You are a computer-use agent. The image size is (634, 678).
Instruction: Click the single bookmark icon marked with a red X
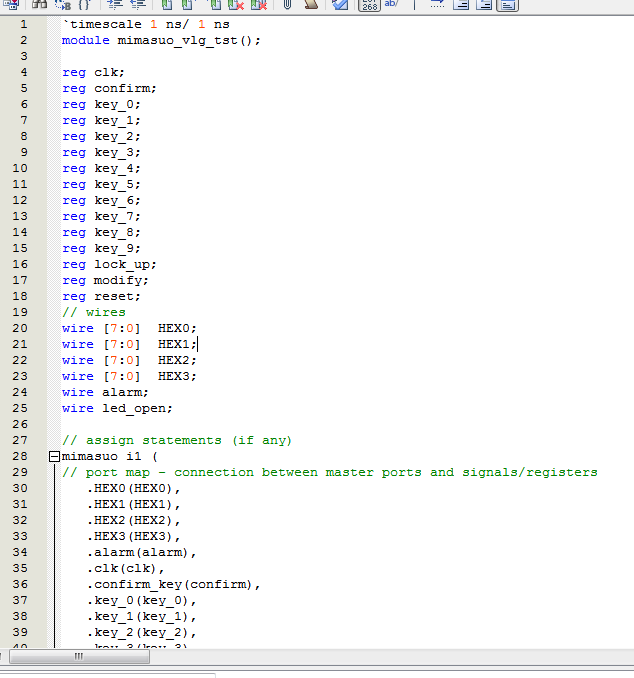236,4
